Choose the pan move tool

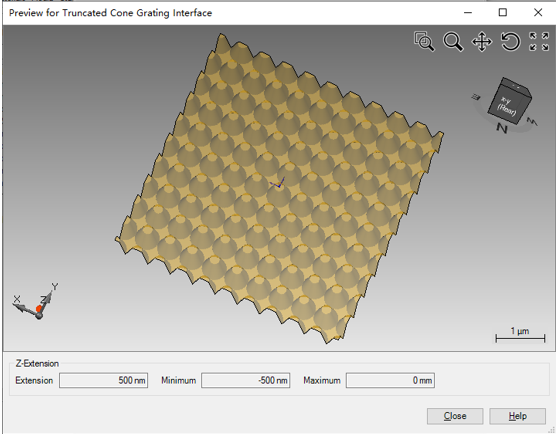click(482, 42)
